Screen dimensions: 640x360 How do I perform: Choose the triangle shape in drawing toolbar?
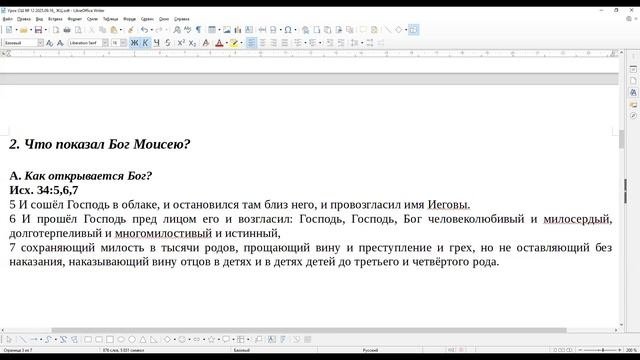[x=143, y=340]
